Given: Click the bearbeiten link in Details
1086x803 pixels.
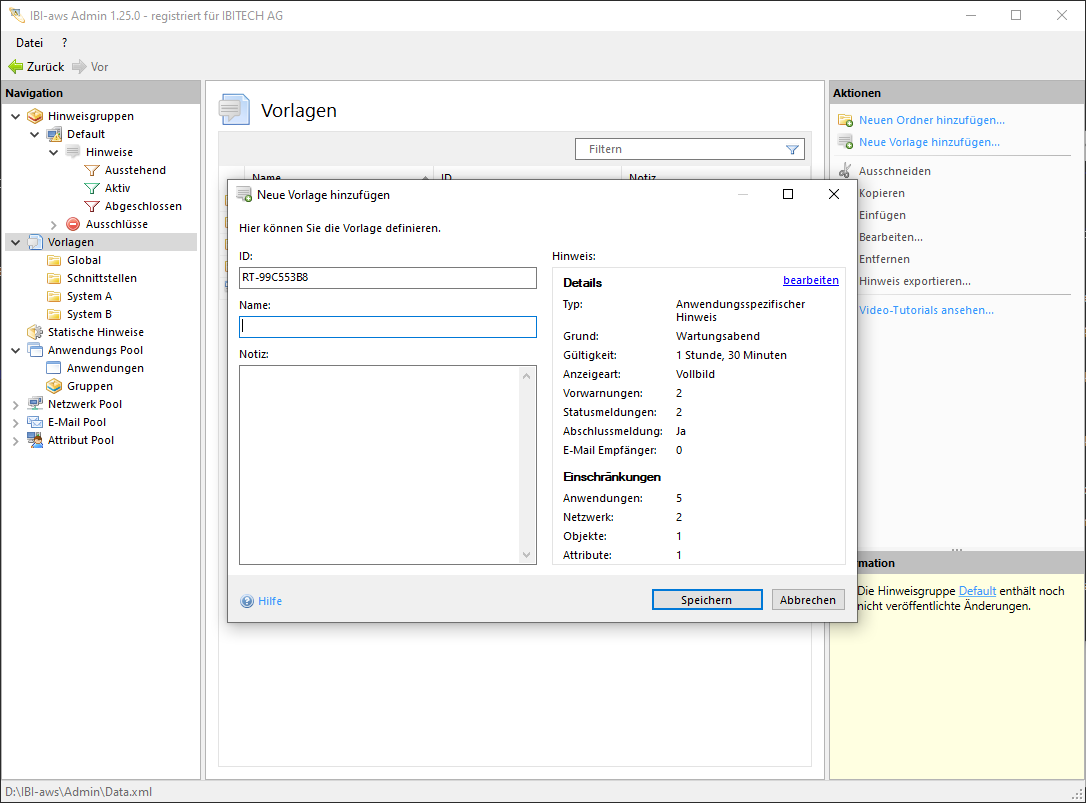Looking at the screenshot, I should tap(810, 281).
